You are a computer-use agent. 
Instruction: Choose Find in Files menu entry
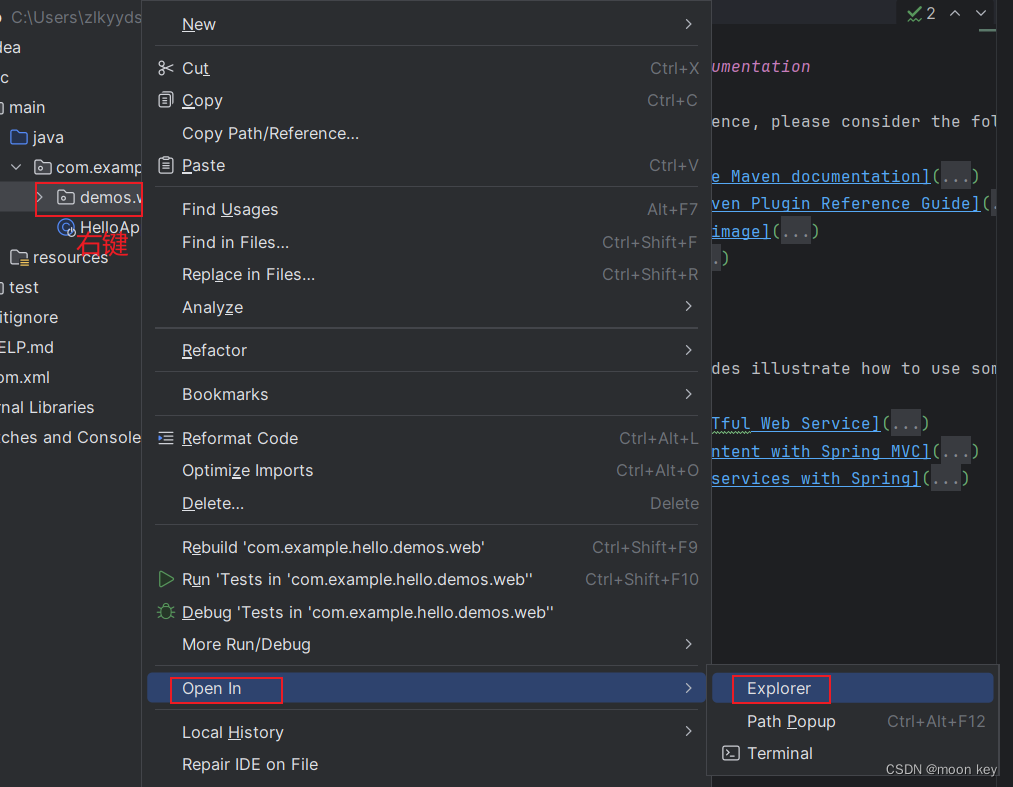[x=426, y=242]
